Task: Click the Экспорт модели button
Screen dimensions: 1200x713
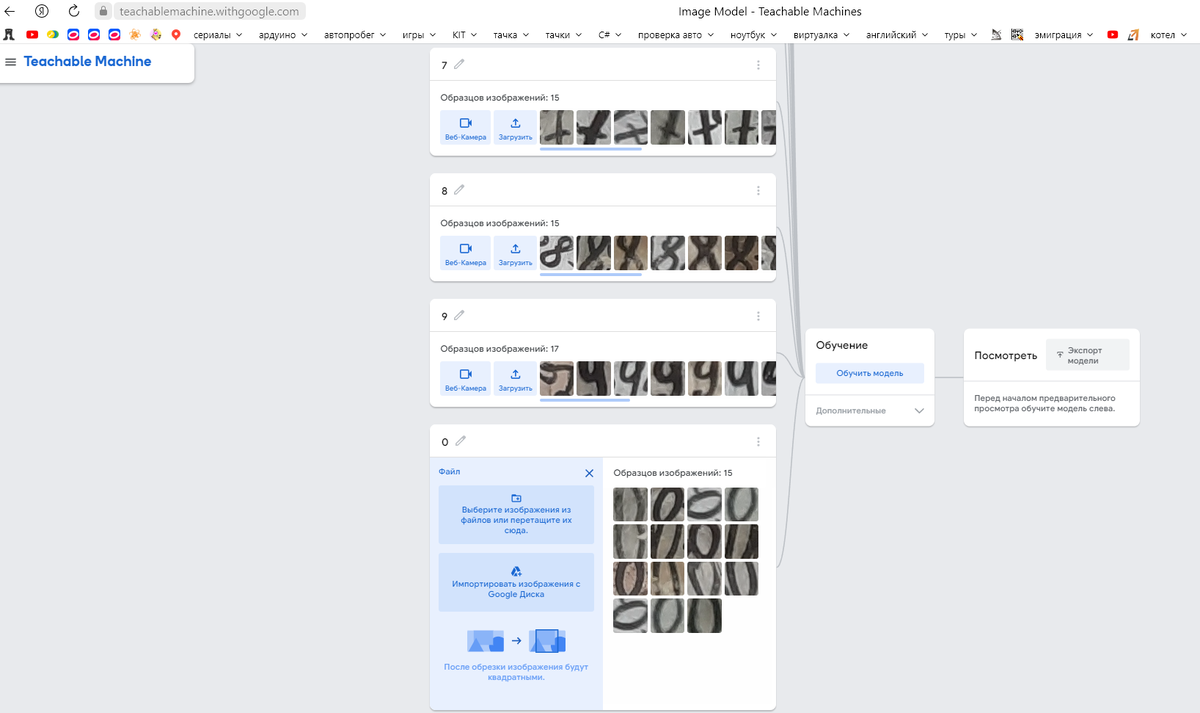Action: 1087,355
